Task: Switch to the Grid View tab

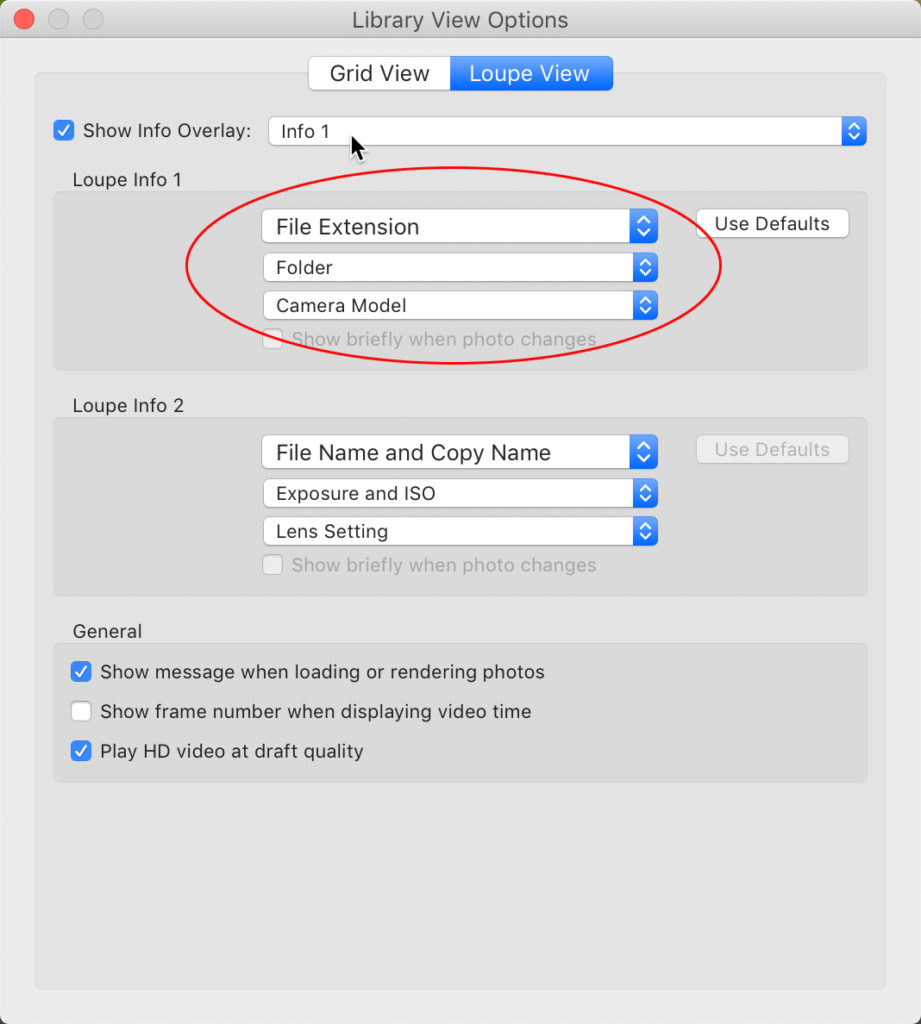Action: 379,74
